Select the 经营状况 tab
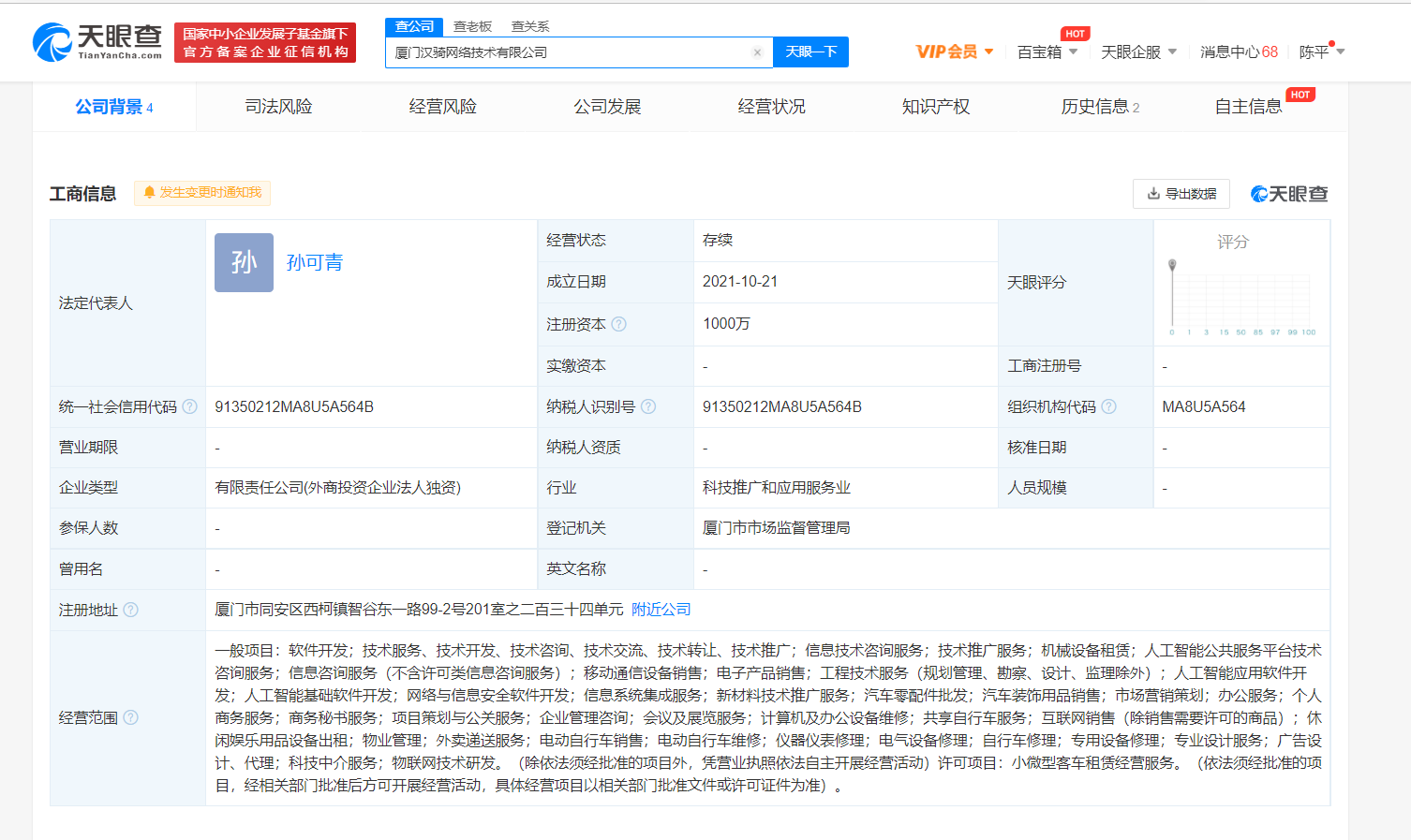The height and width of the screenshot is (840, 1411). tap(771, 107)
